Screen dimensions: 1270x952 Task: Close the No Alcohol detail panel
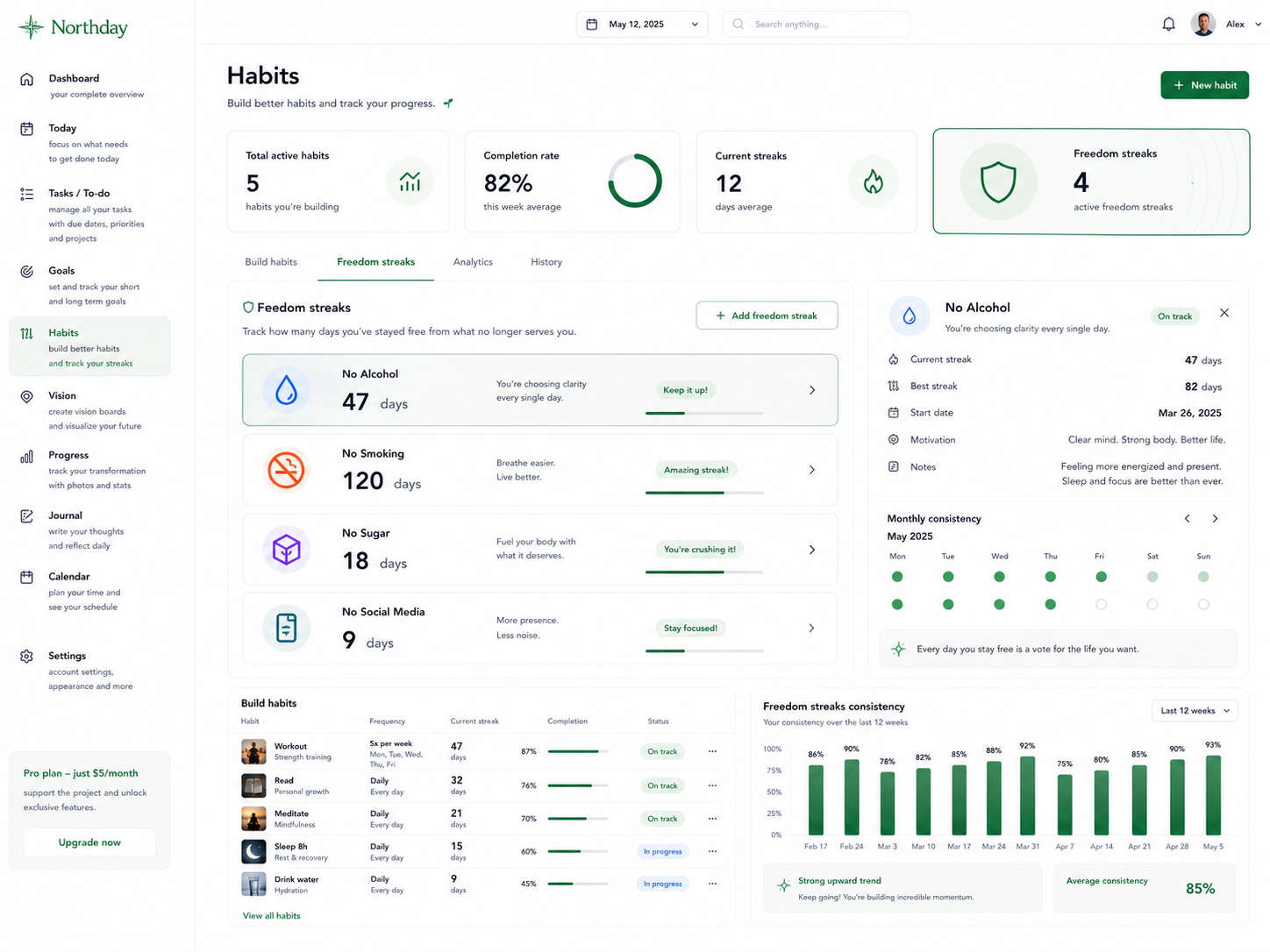1224,313
